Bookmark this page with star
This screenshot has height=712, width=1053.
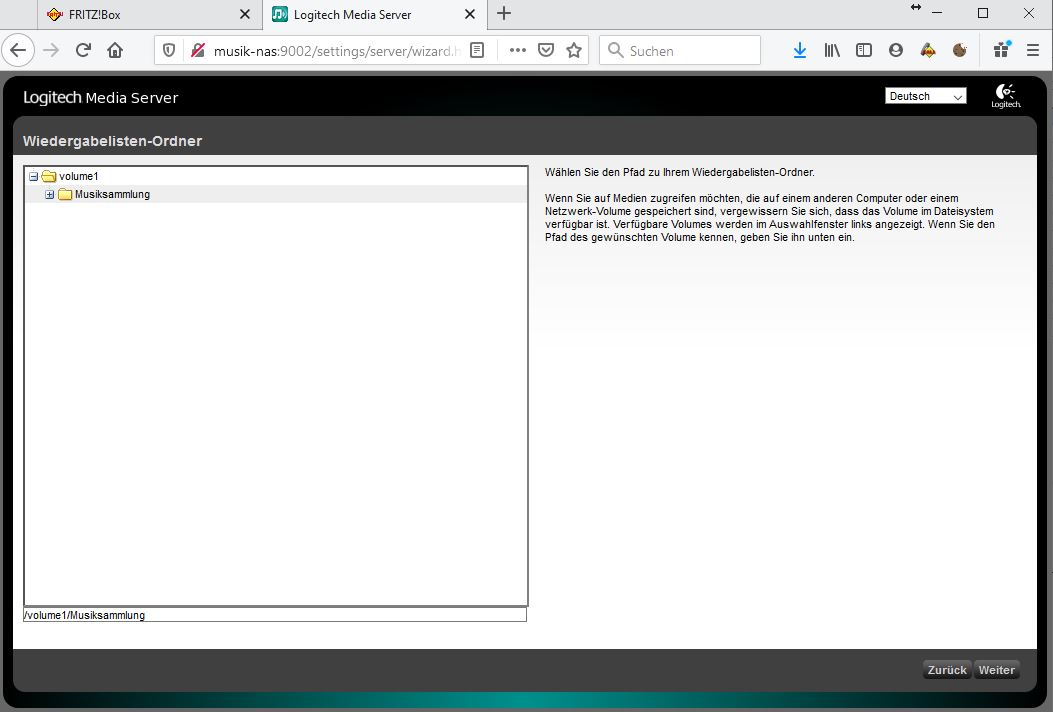574,50
